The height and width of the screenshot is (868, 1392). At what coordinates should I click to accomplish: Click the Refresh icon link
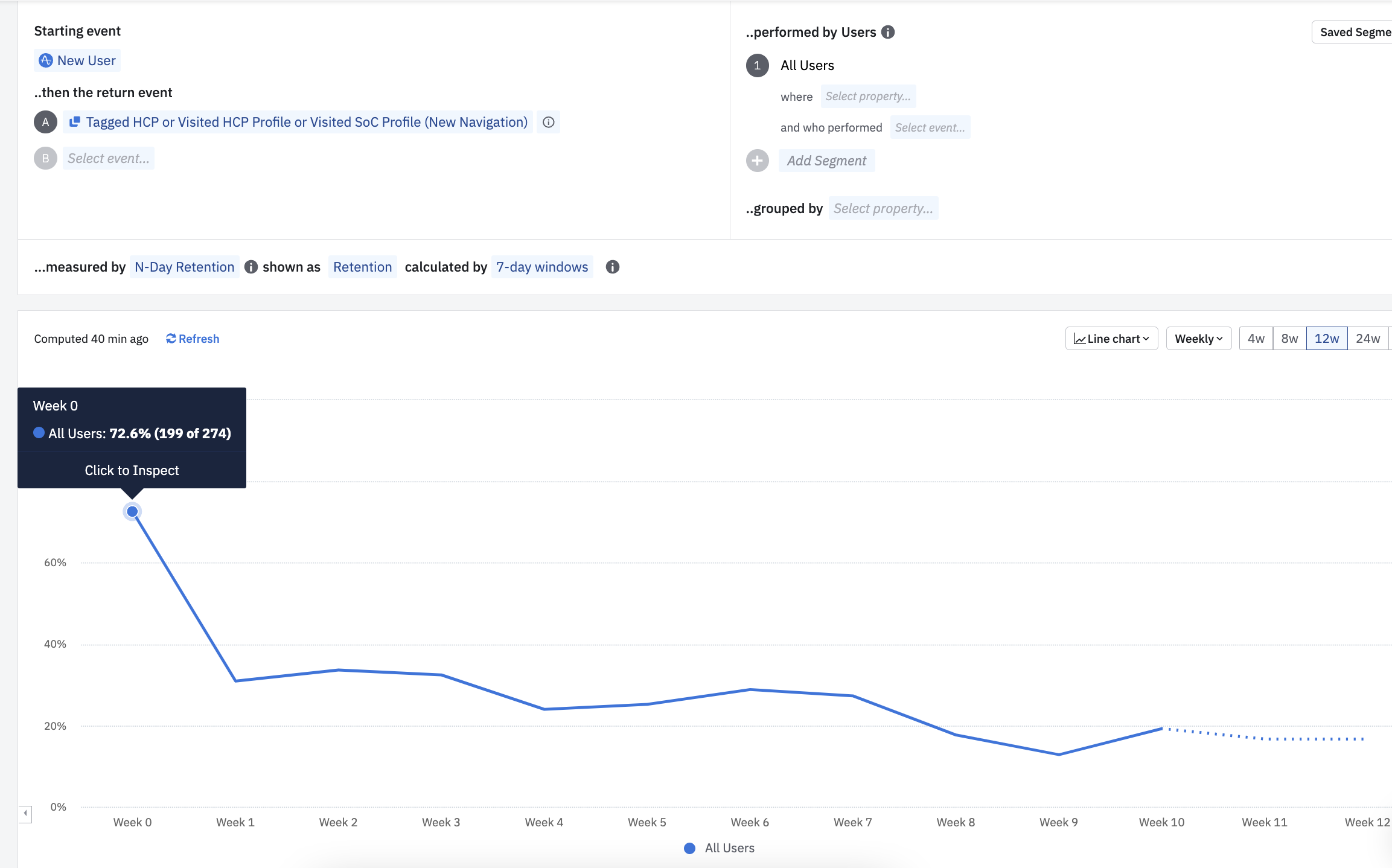point(193,339)
